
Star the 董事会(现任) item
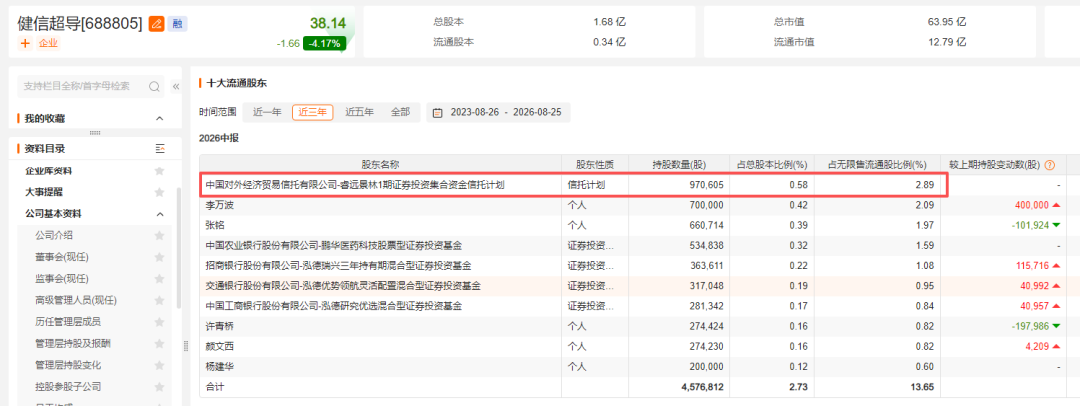(x=160, y=257)
